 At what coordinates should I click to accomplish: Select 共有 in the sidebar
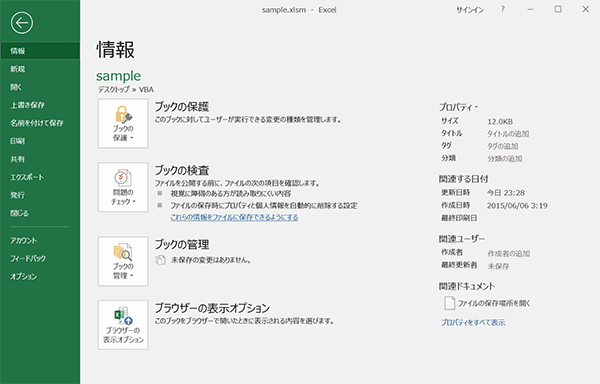(x=40, y=159)
